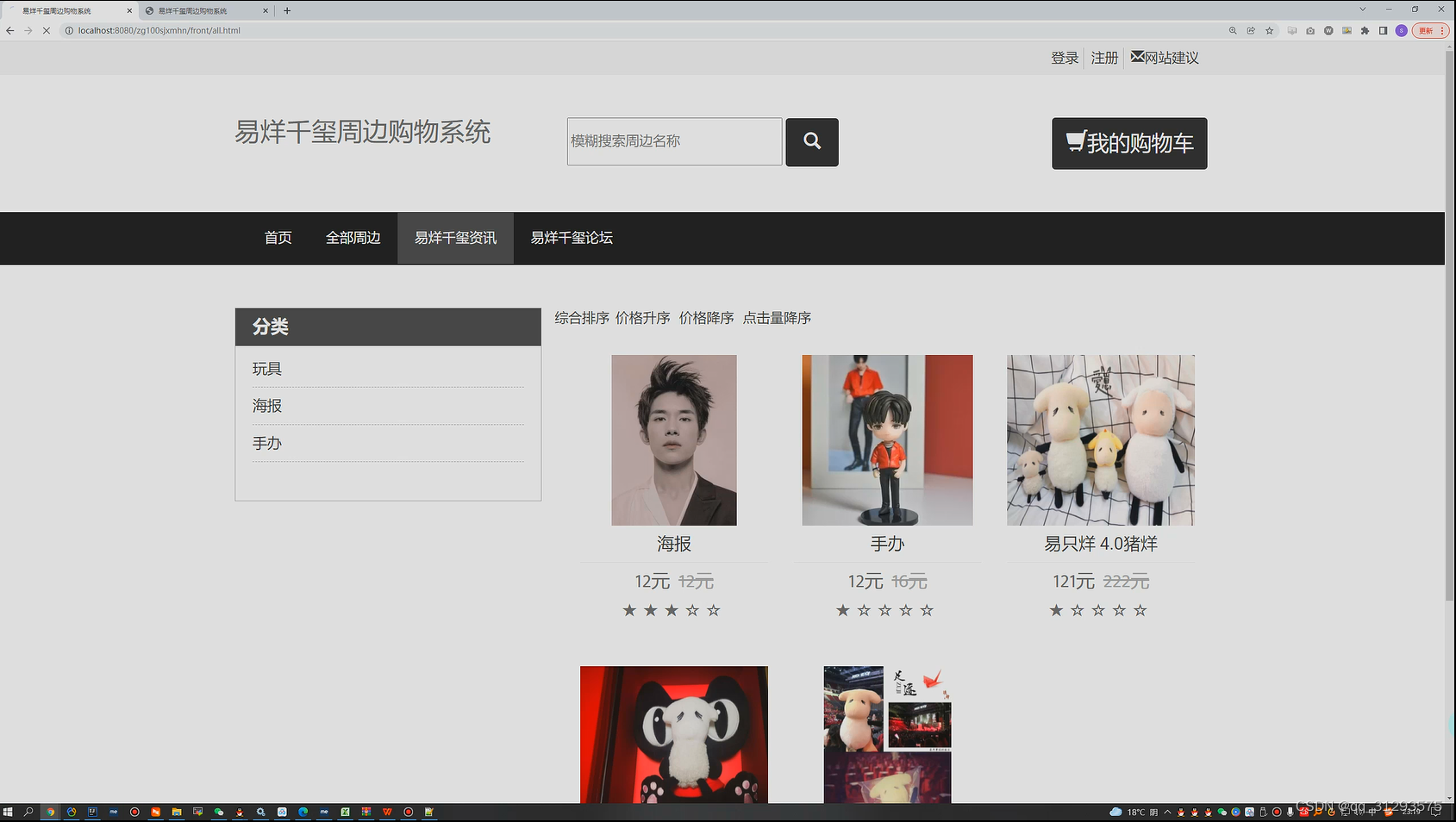1456x822 pixels.
Task: Expand the system tray hidden icons chevron
Action: [1167, 812]
